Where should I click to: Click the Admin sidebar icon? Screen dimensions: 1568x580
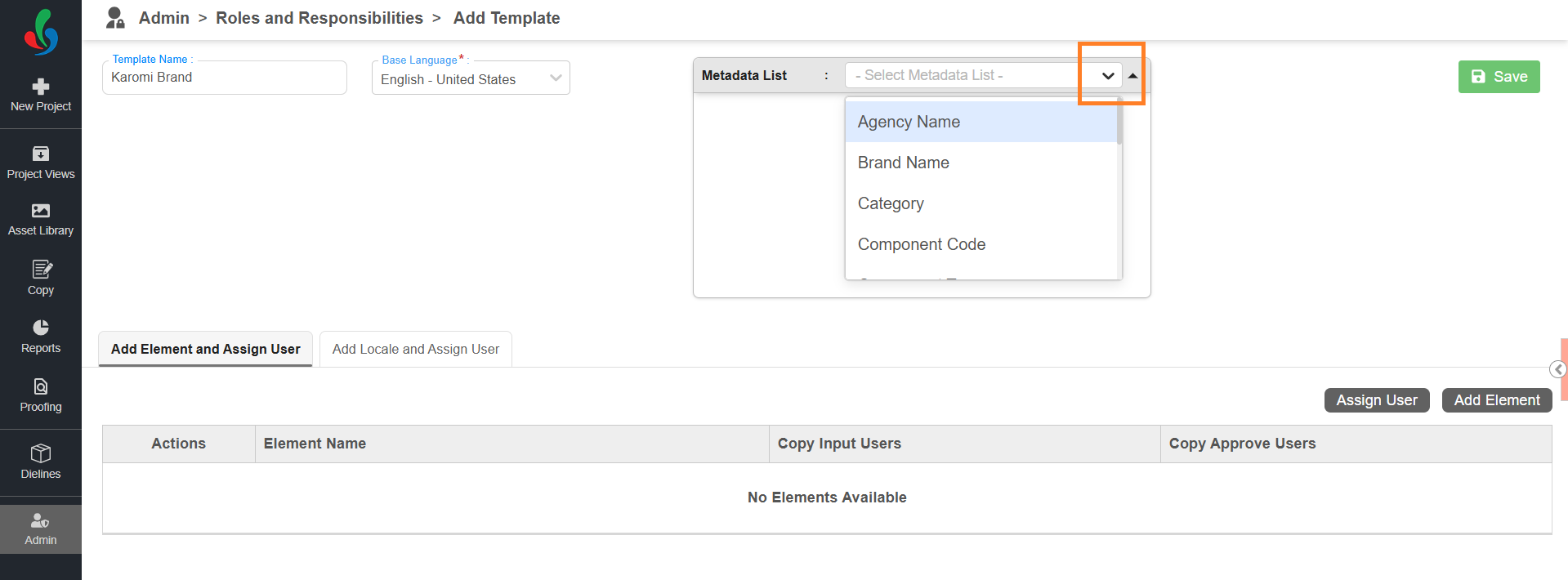click(41, 520)
